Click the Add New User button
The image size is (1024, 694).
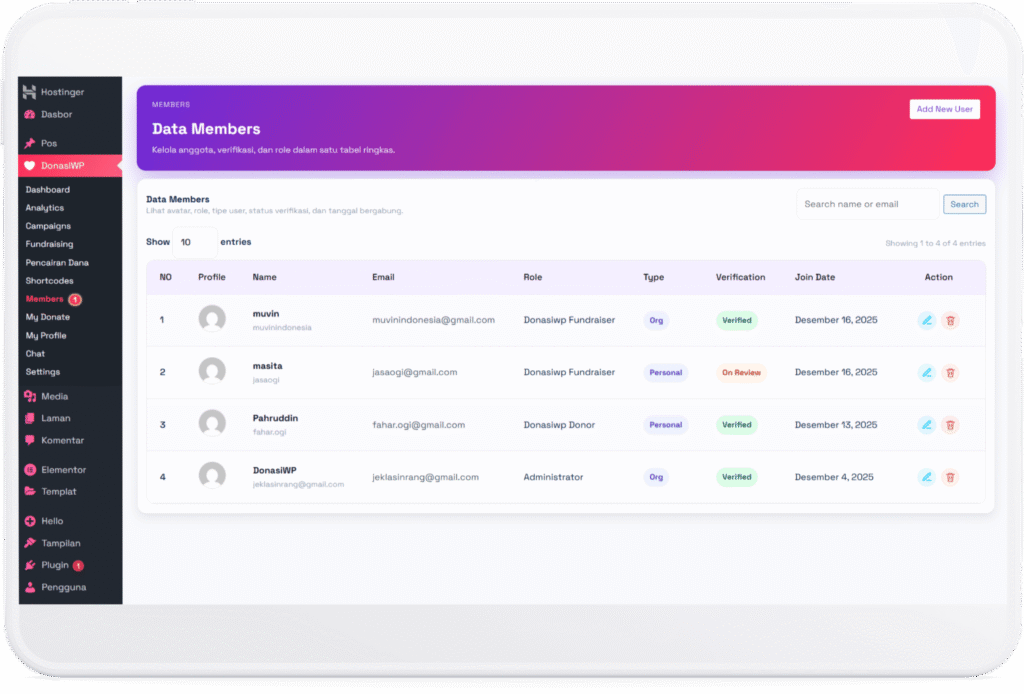coord(944,109)
